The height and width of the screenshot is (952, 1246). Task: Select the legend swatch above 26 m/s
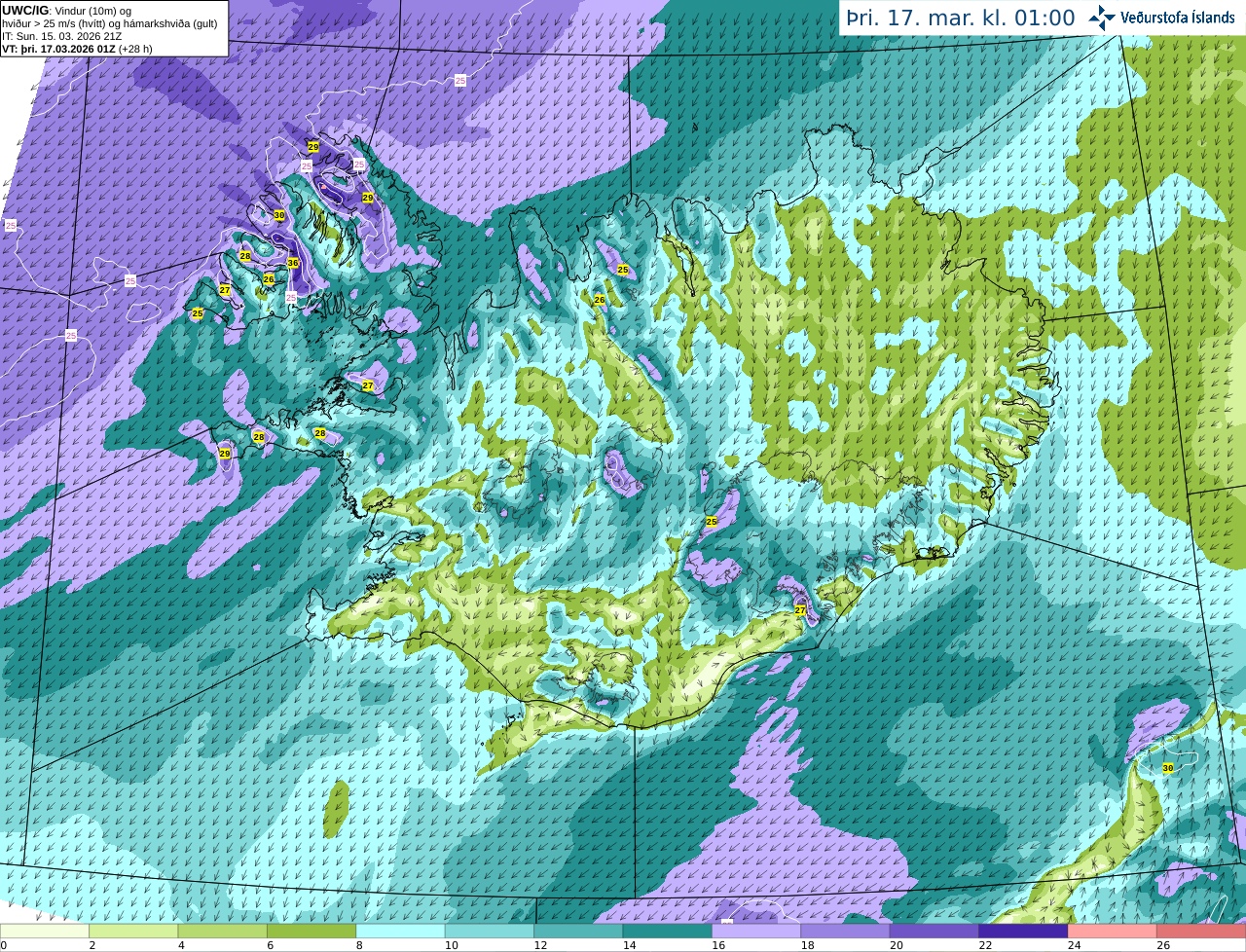(1201, 931)
